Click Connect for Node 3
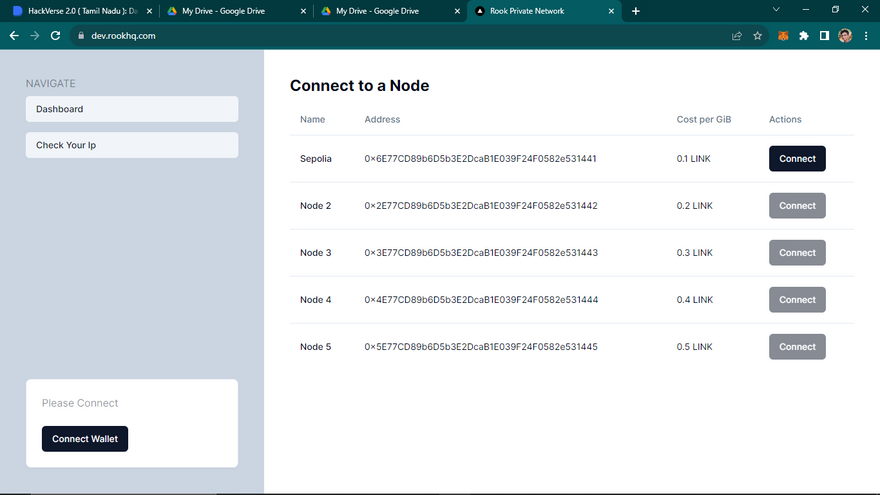 (797, 253)
